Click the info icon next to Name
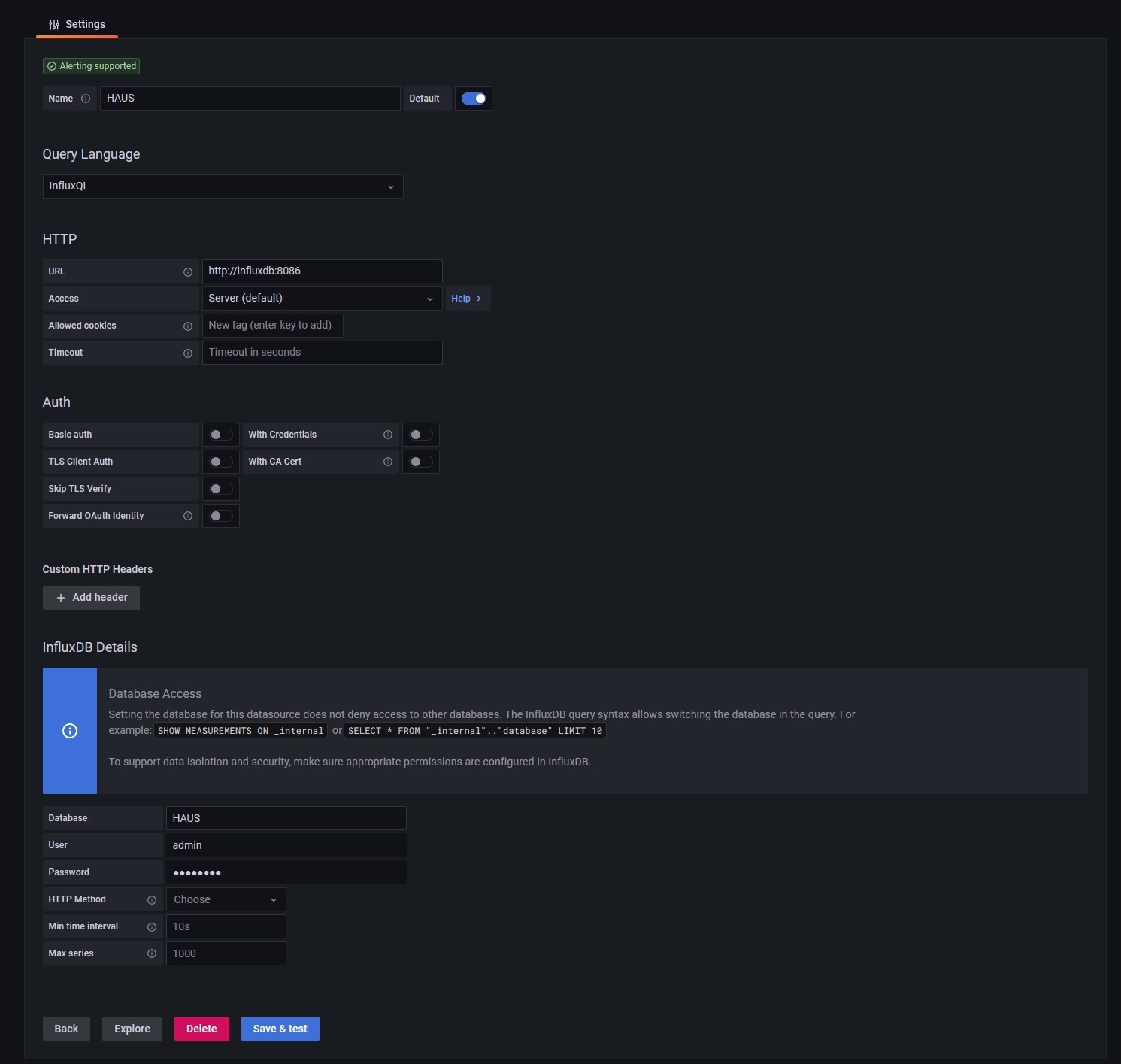This screenshot has height=1064, width=1121. (x=86, y=99)
